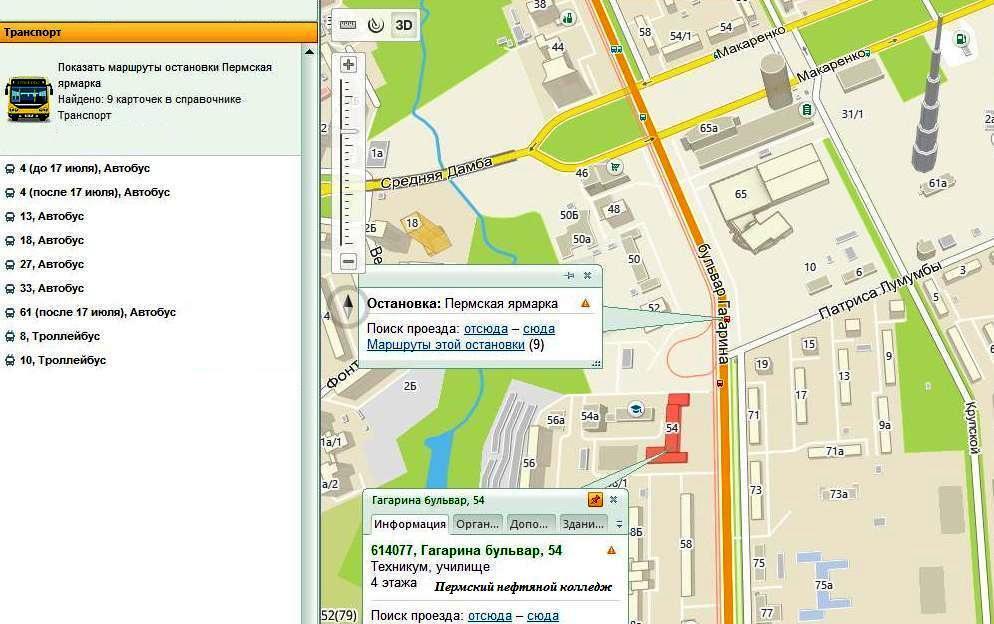994x624 pixels.
Task: Click the highlighted orange building 18
Action: point(427,233)
